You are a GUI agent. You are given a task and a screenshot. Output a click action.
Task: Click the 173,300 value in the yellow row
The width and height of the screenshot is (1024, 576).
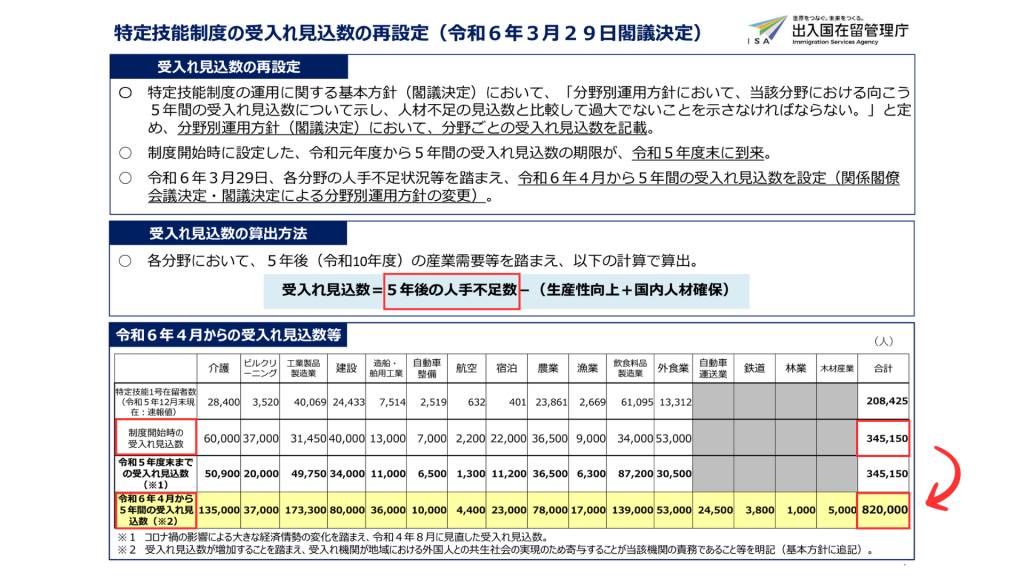tap(304, 509)
